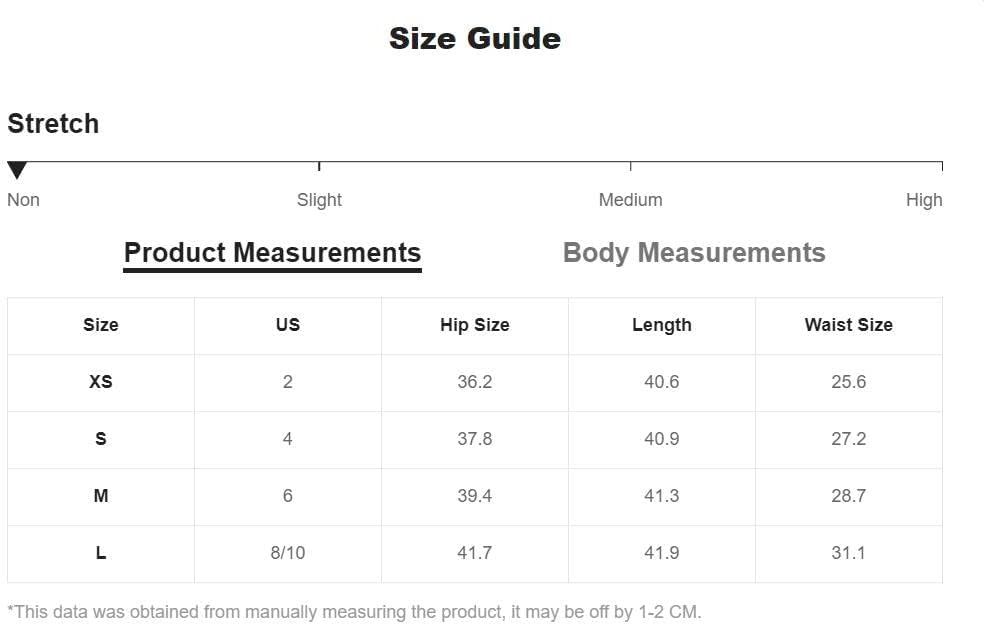
Task: Select the Product Measurements tab
Action: click(272, 253)
